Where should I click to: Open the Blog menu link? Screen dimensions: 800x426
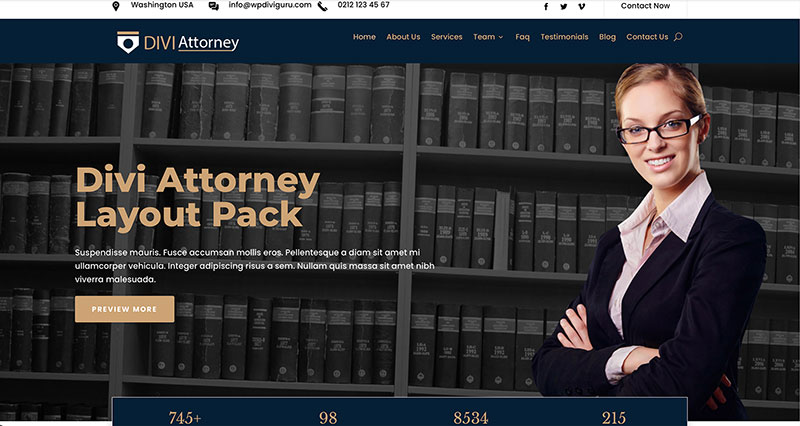pyautogui.click(x=607, y=37)
